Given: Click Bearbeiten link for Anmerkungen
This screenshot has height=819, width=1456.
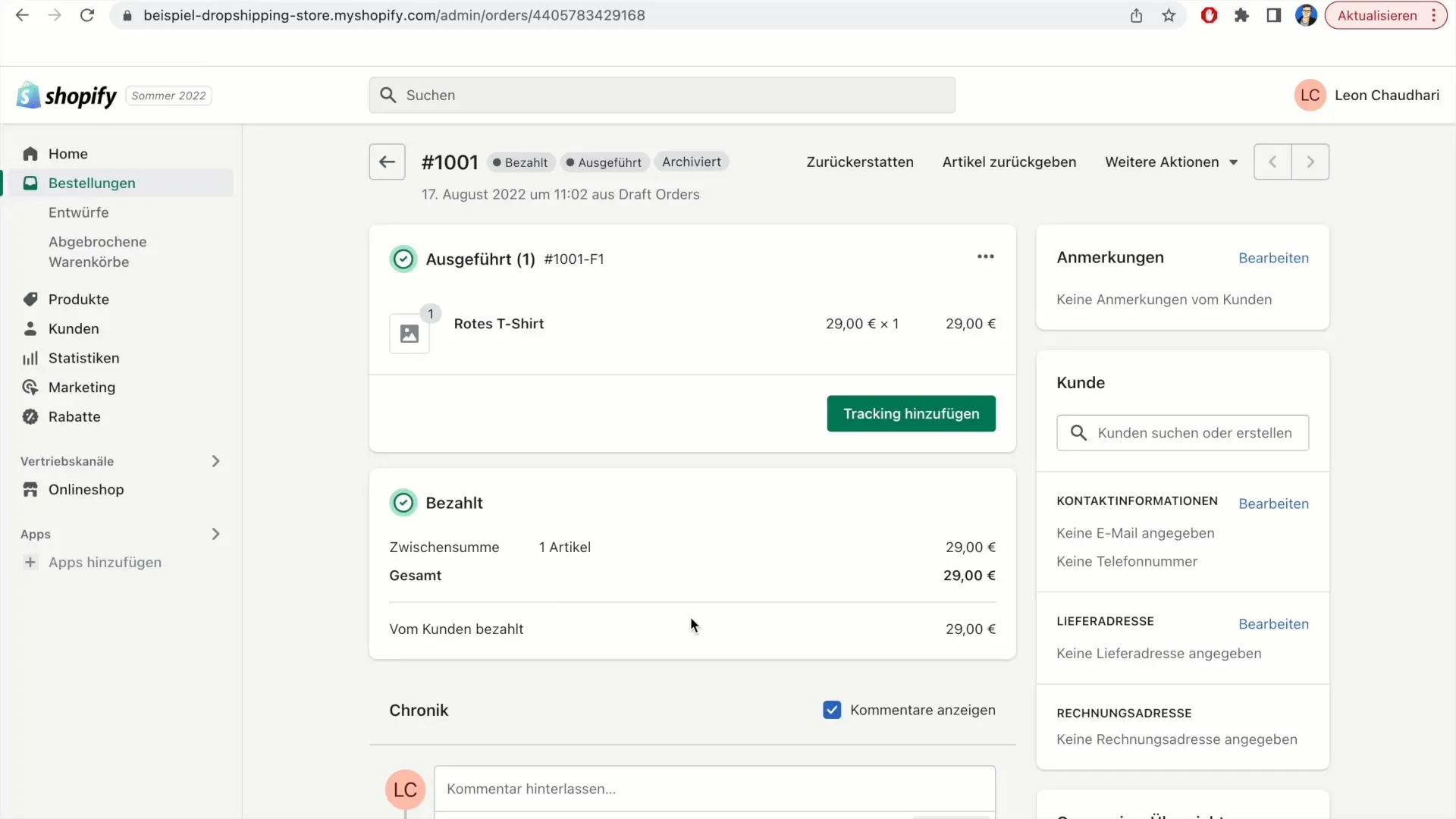Looking at the screenshot, I should [1273, 257].
